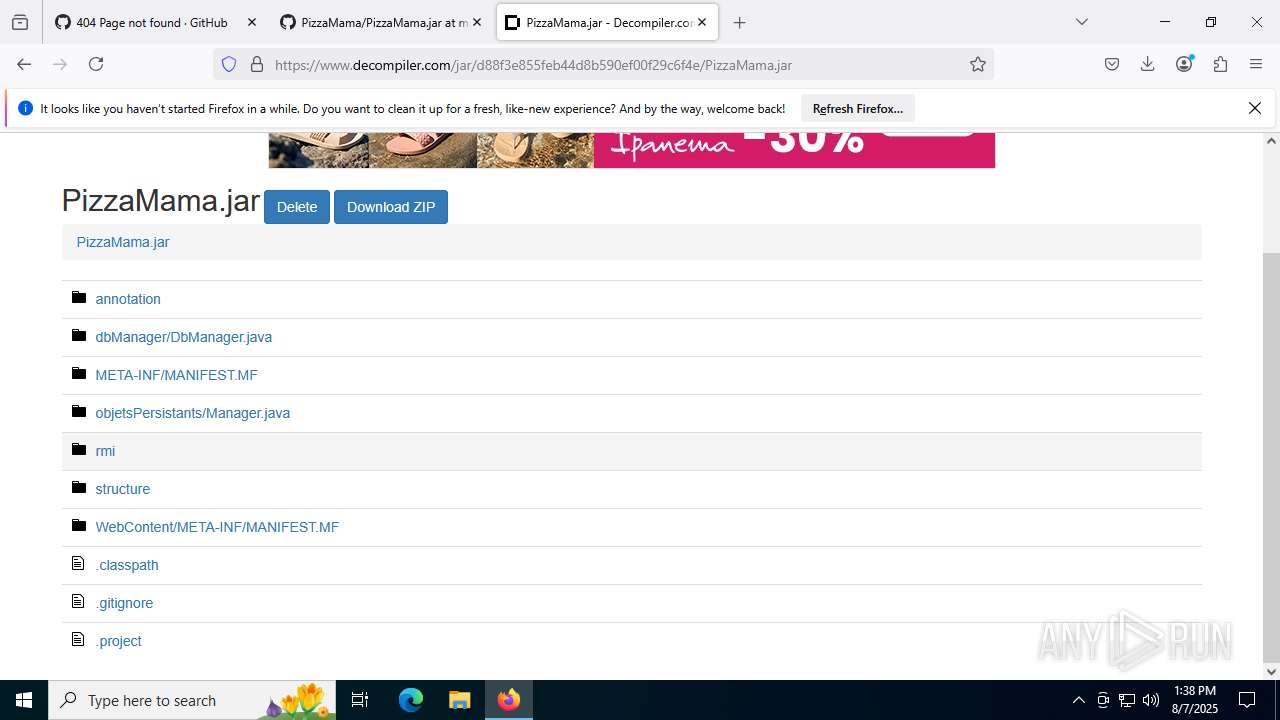Open the Windows notification center
Screen dimensions: 1280x720
[x=1247, y=700]
